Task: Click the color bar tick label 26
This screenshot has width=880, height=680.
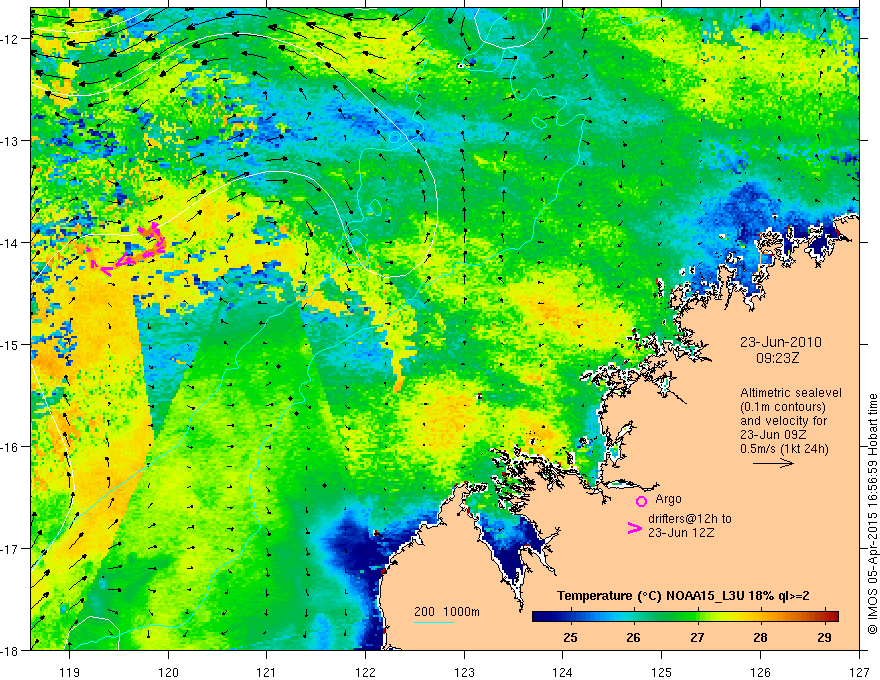Action: click(x=634, y=637)
